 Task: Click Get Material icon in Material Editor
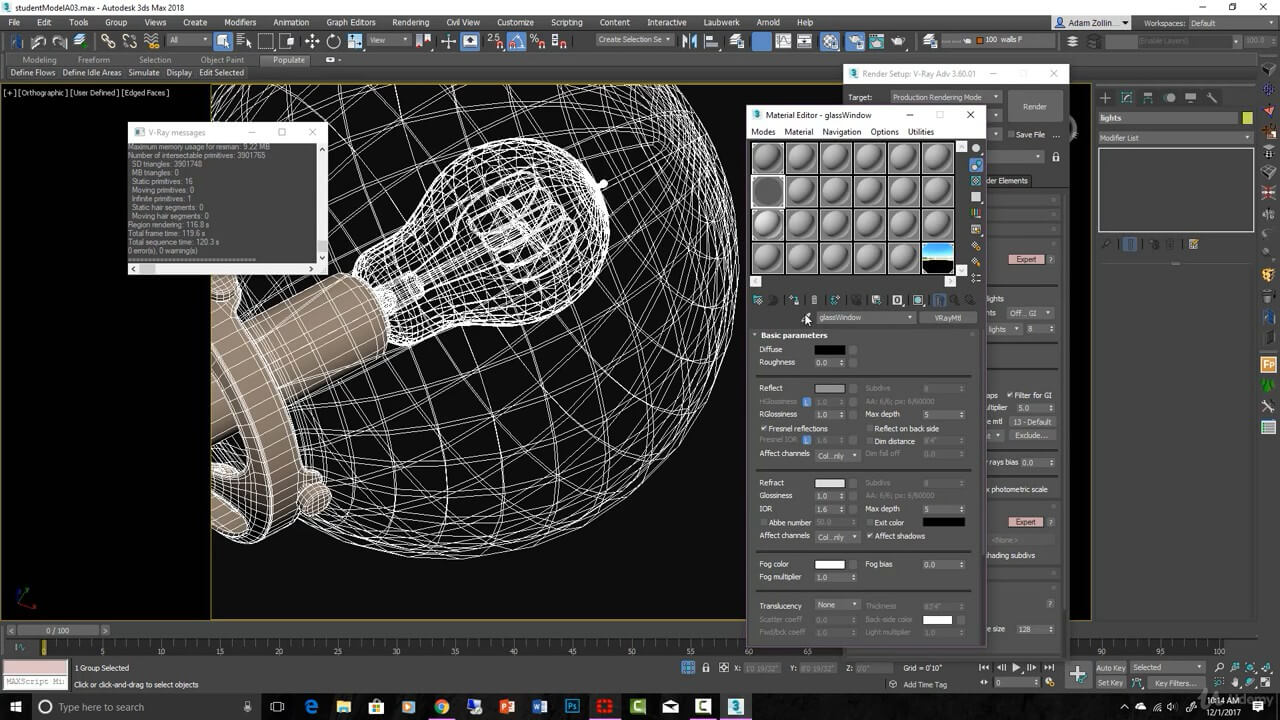coord(758,300)
